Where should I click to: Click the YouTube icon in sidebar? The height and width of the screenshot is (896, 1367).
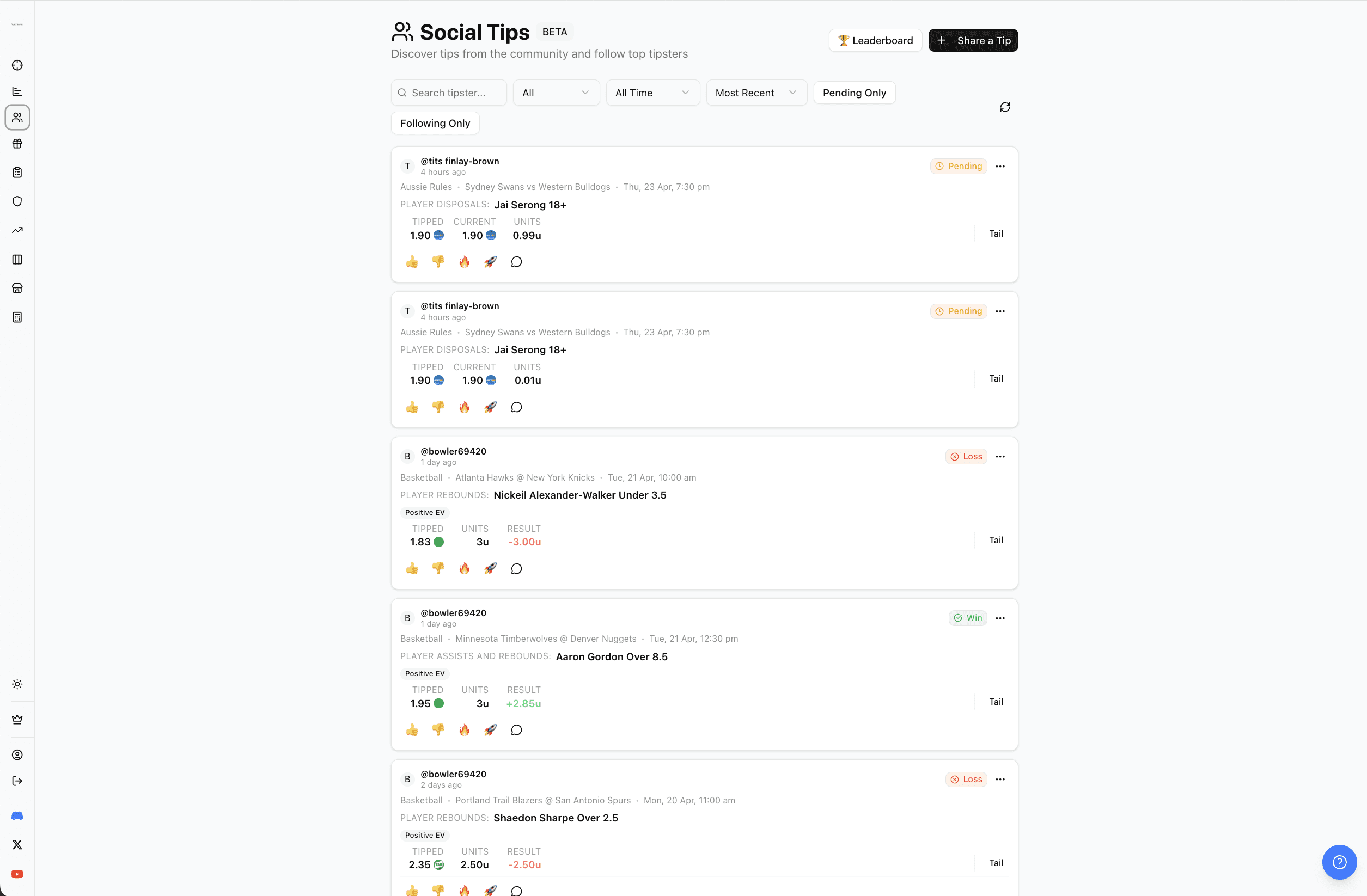(x=17, y=874)
